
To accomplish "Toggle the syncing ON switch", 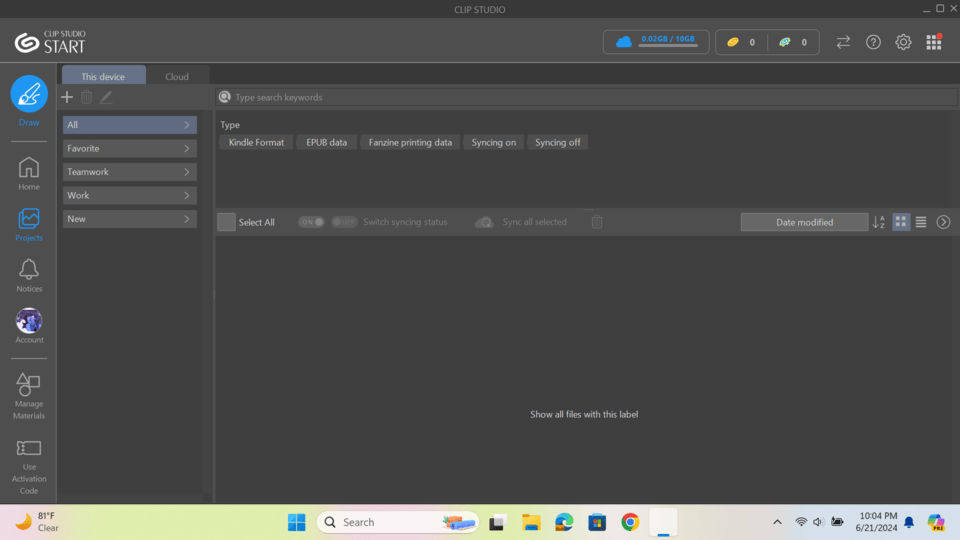I will pos(312,222).
